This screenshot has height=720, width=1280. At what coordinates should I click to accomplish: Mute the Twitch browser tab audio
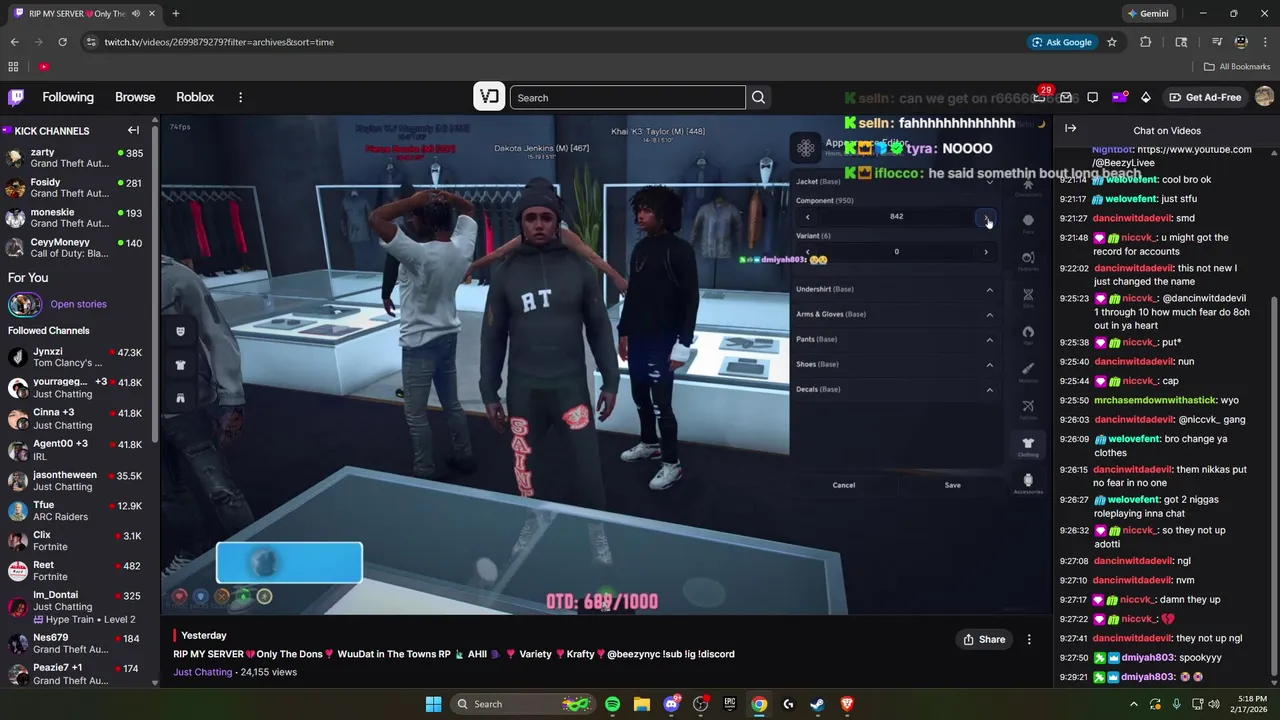click(136, 14)
